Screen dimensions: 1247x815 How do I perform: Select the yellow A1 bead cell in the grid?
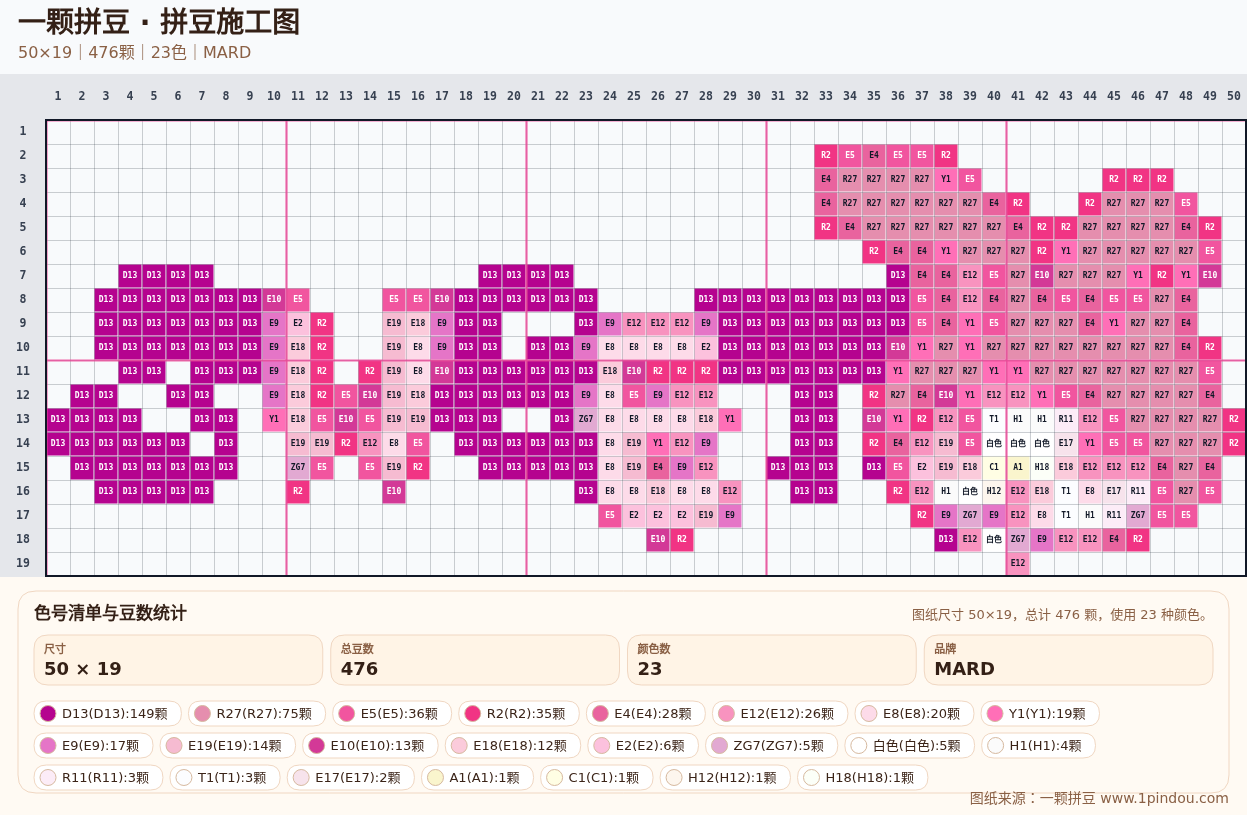click(1018, 467)
